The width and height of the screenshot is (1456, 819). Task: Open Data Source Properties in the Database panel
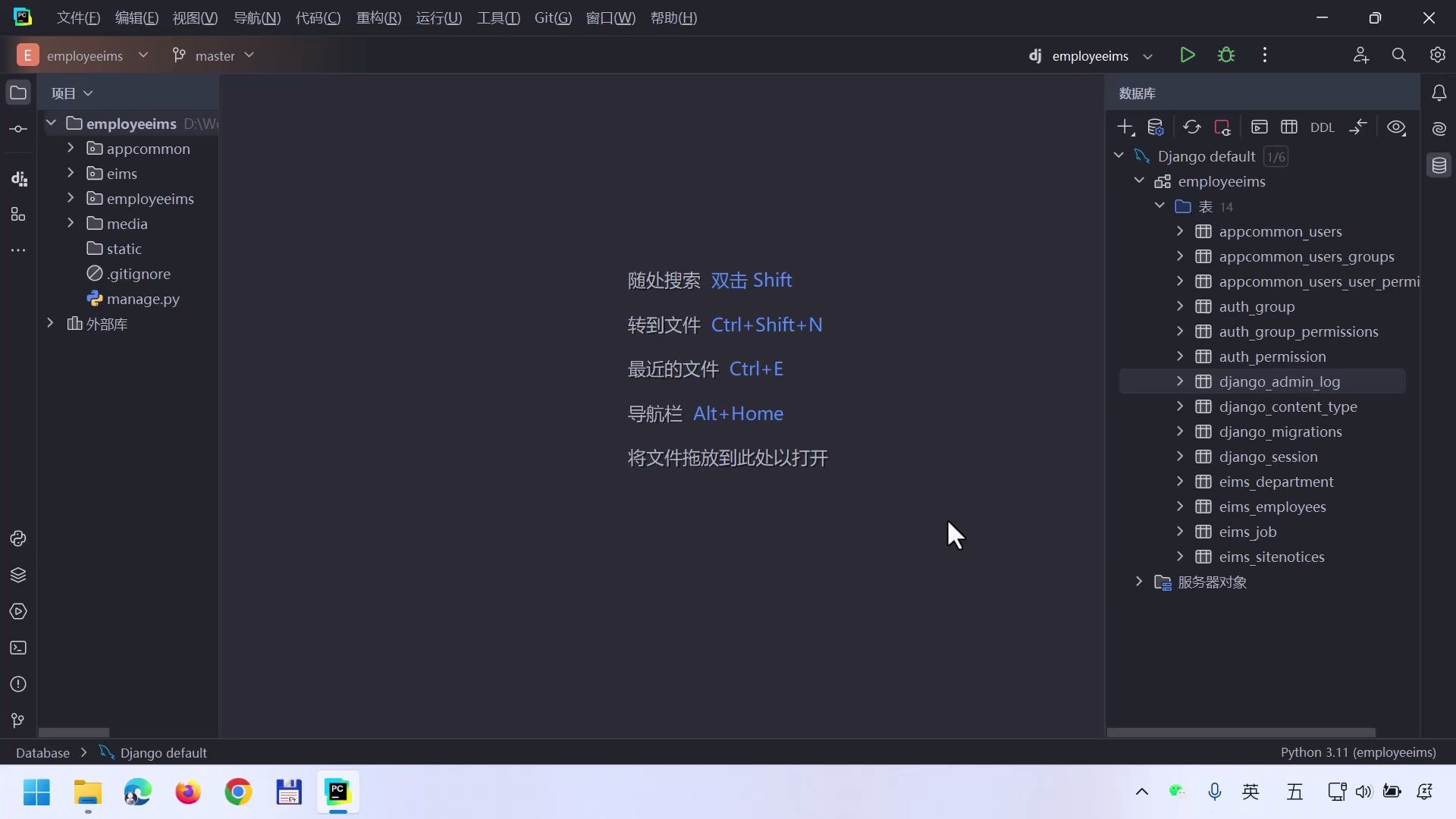click(x=1156, y=127)
